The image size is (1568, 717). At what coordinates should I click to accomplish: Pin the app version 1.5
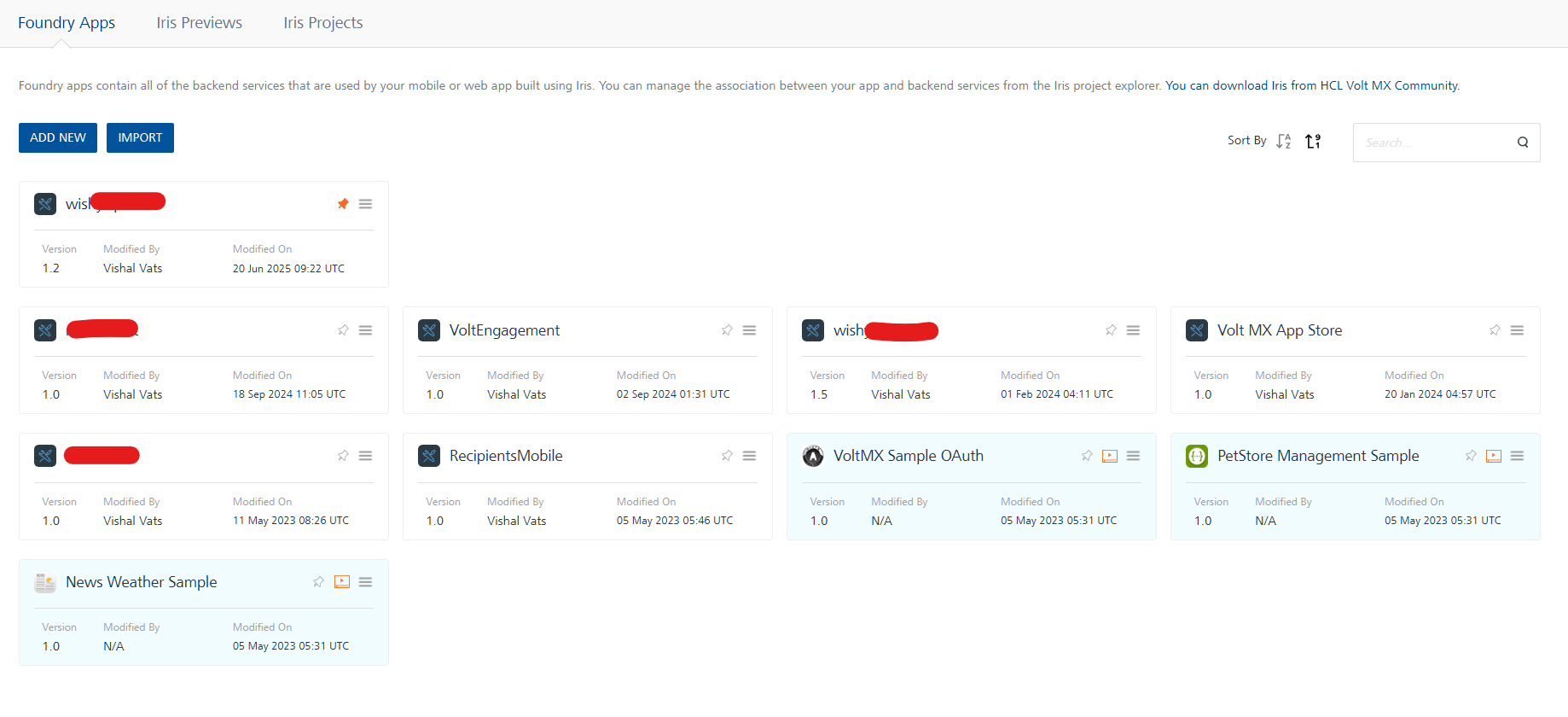click(1111, 330)
